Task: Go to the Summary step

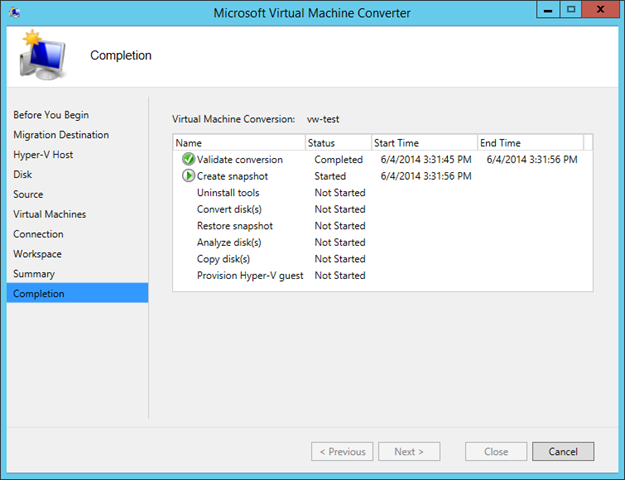Action: 34,274
